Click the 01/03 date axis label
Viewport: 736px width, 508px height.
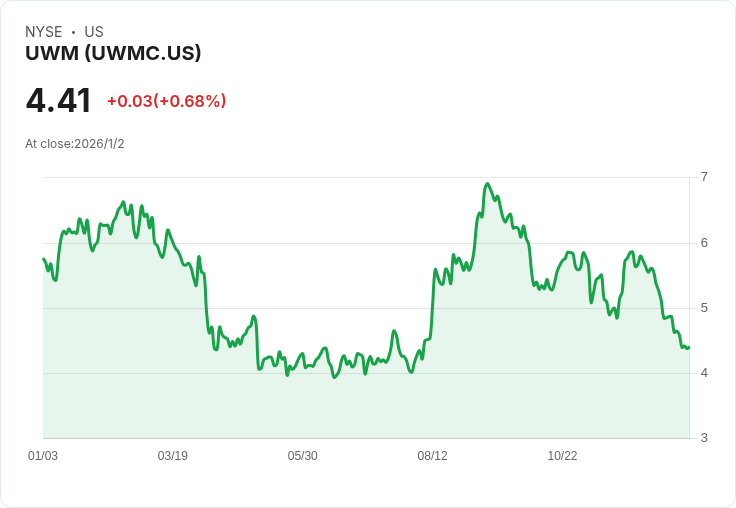click(x=43, y=456)
